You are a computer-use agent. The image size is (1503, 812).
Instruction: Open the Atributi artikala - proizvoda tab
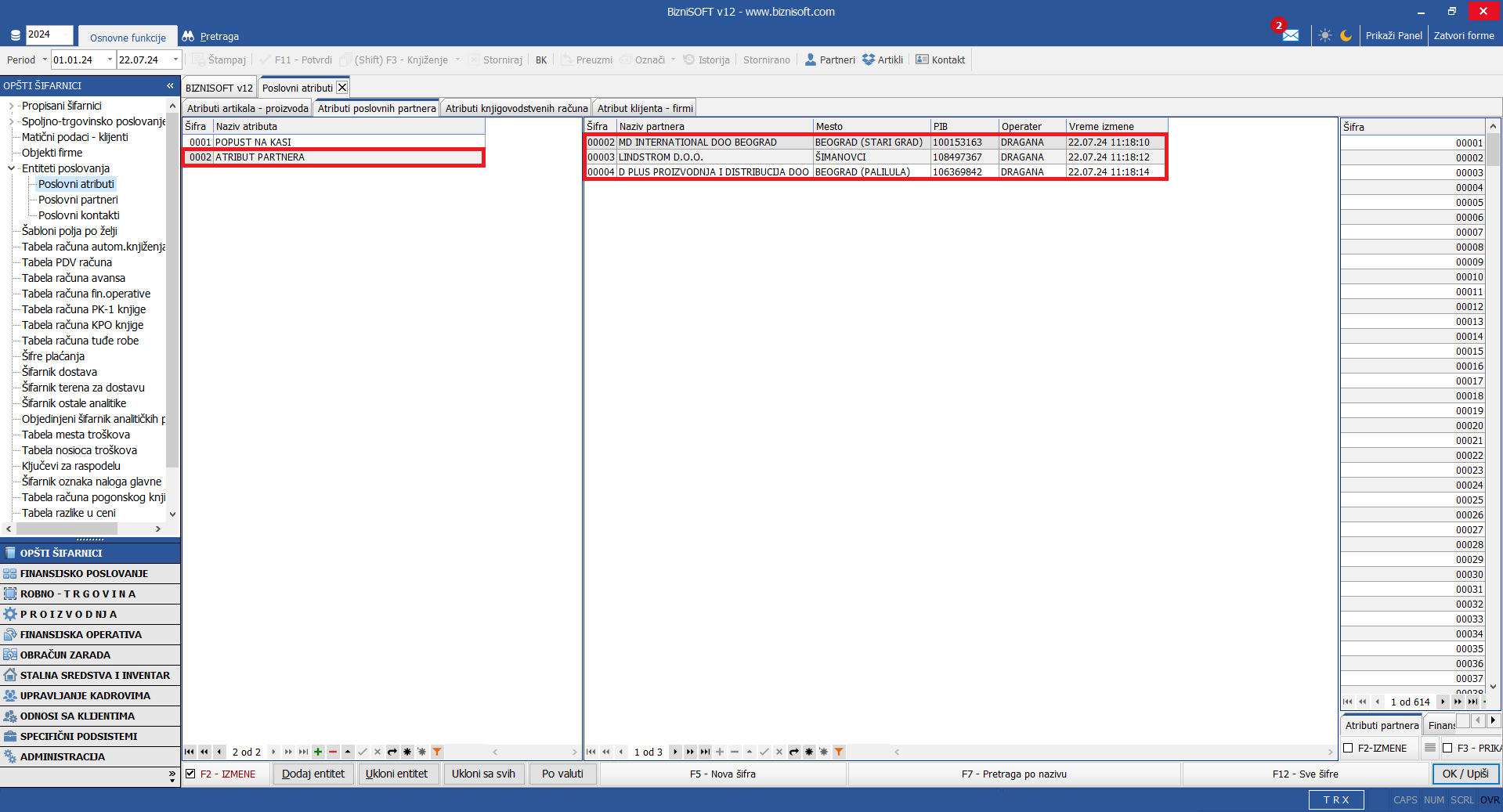[x=247, y=108]
